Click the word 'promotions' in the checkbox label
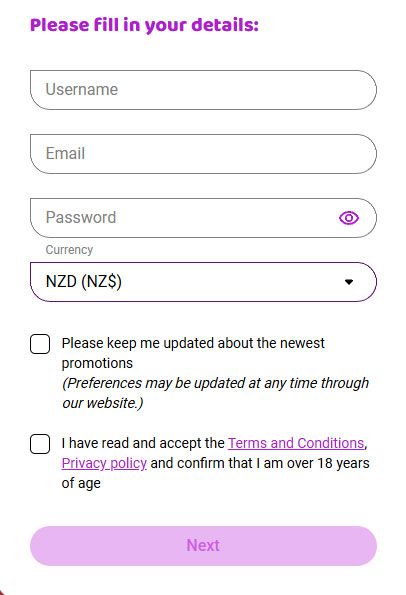 tap(97, 364)
